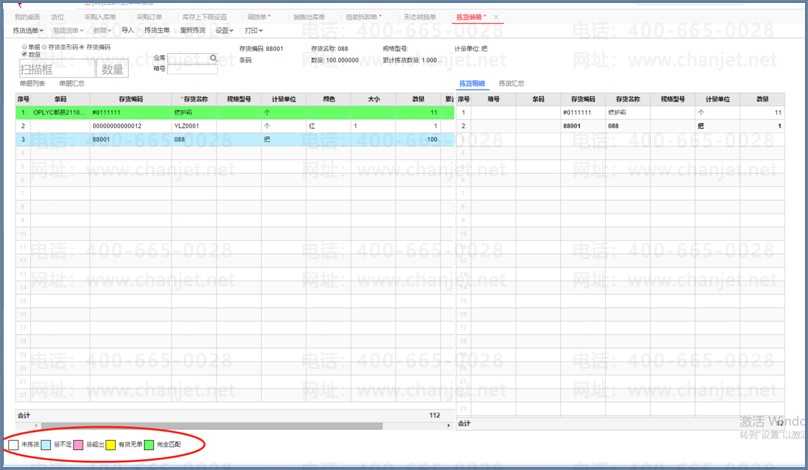Open the 拣货汇总 sub-tab
The width and height of the screenshot is (808, 470).
click(511, 83)
